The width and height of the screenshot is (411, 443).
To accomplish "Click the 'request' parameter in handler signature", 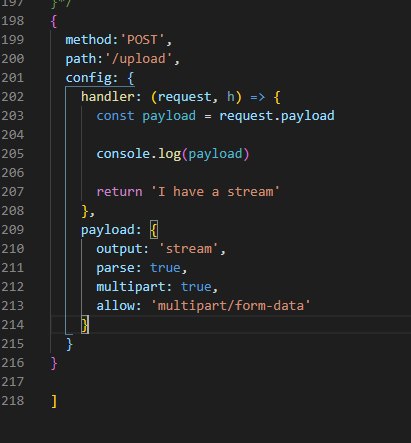I will pos(185,97).
